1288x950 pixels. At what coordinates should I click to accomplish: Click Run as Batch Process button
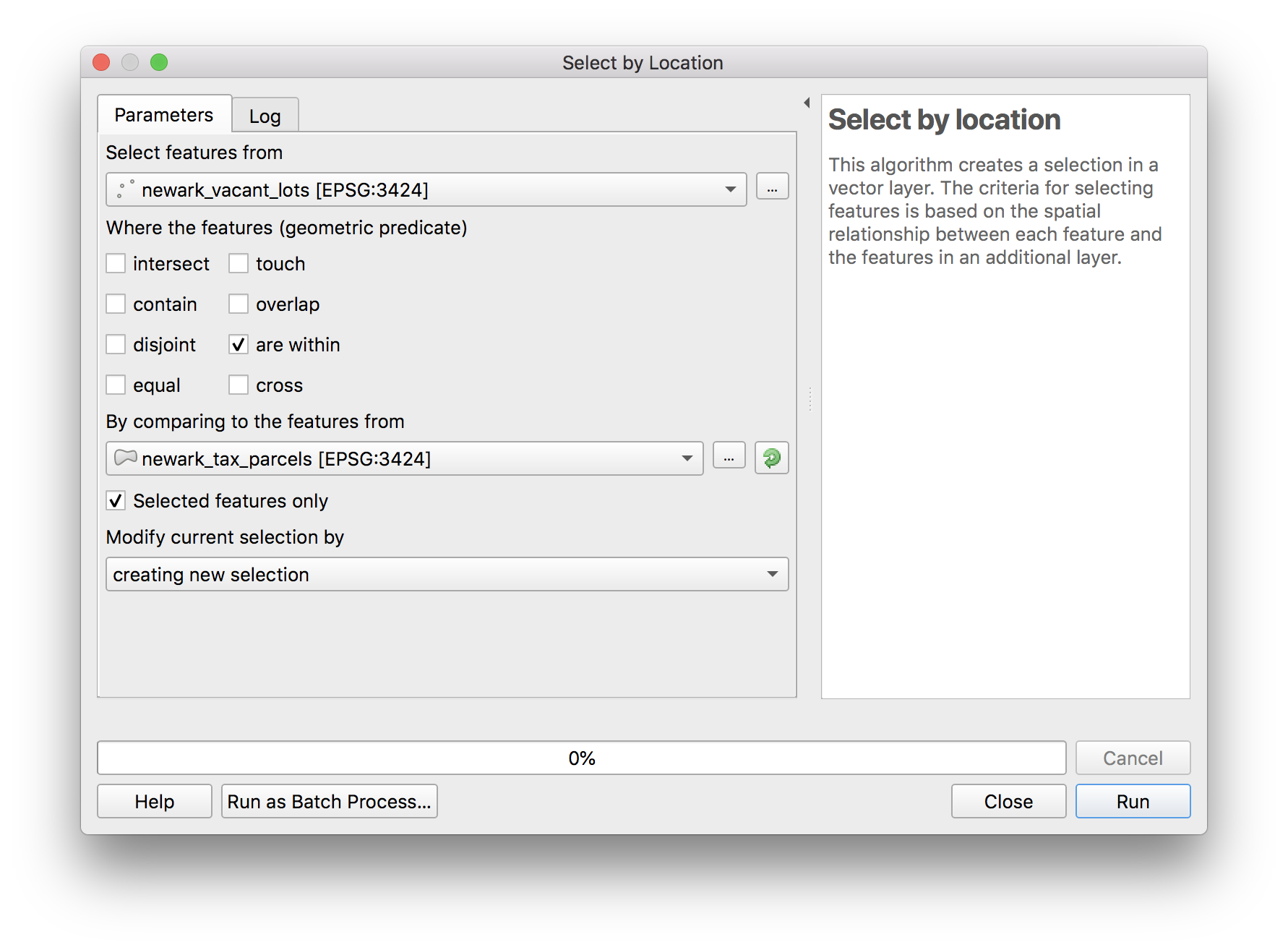click(329, 801)
